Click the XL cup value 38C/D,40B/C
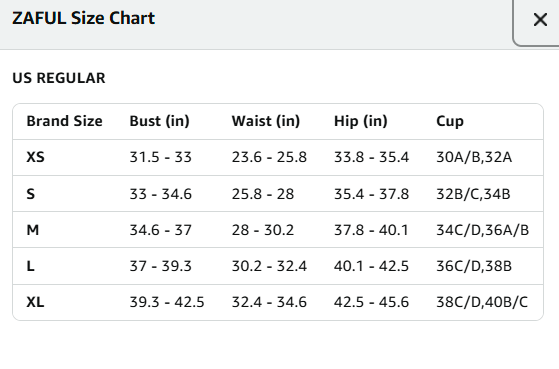The image size is (559, 369). 482,302
